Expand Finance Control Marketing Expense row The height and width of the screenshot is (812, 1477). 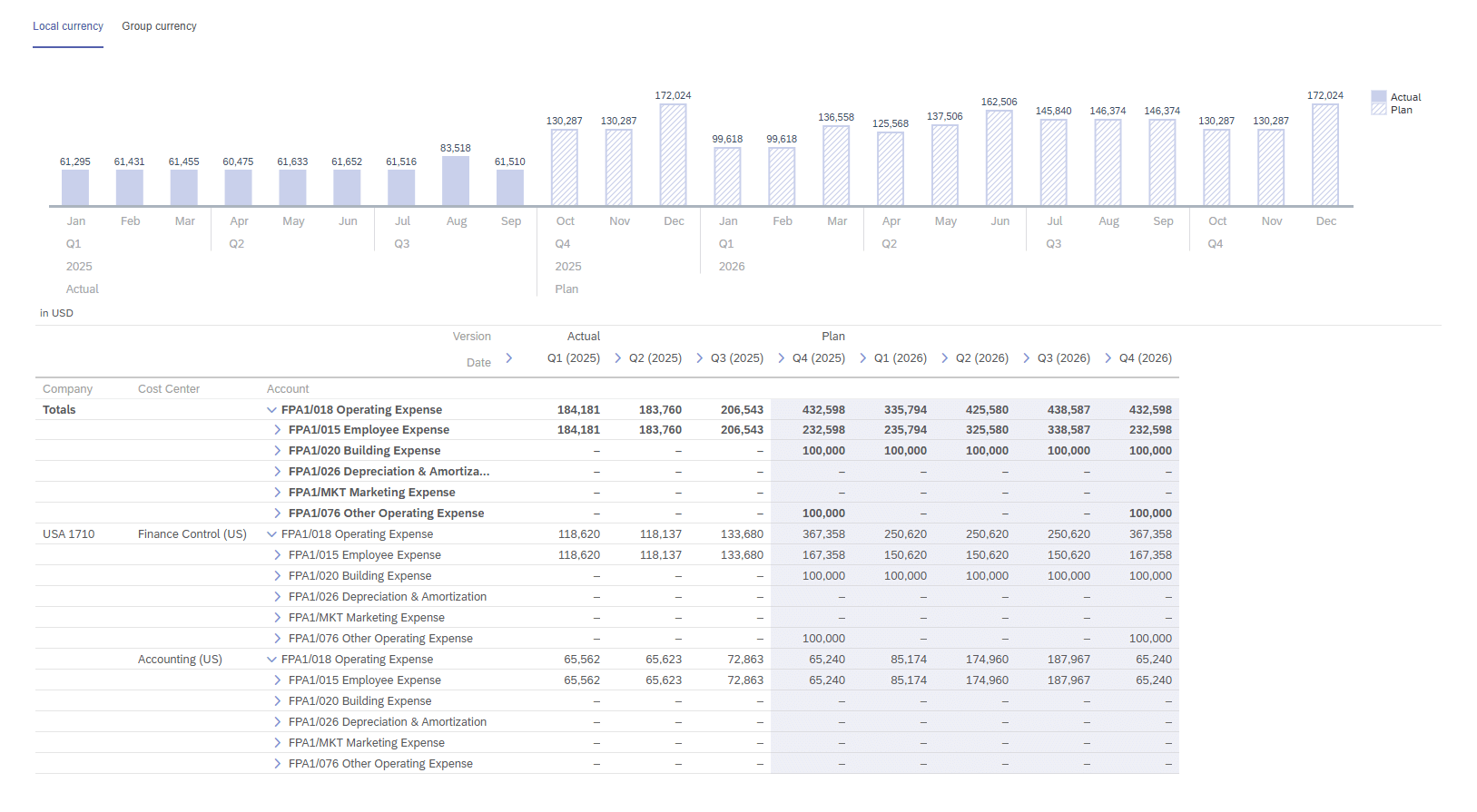pyautogui.click(x=278, y=618)
